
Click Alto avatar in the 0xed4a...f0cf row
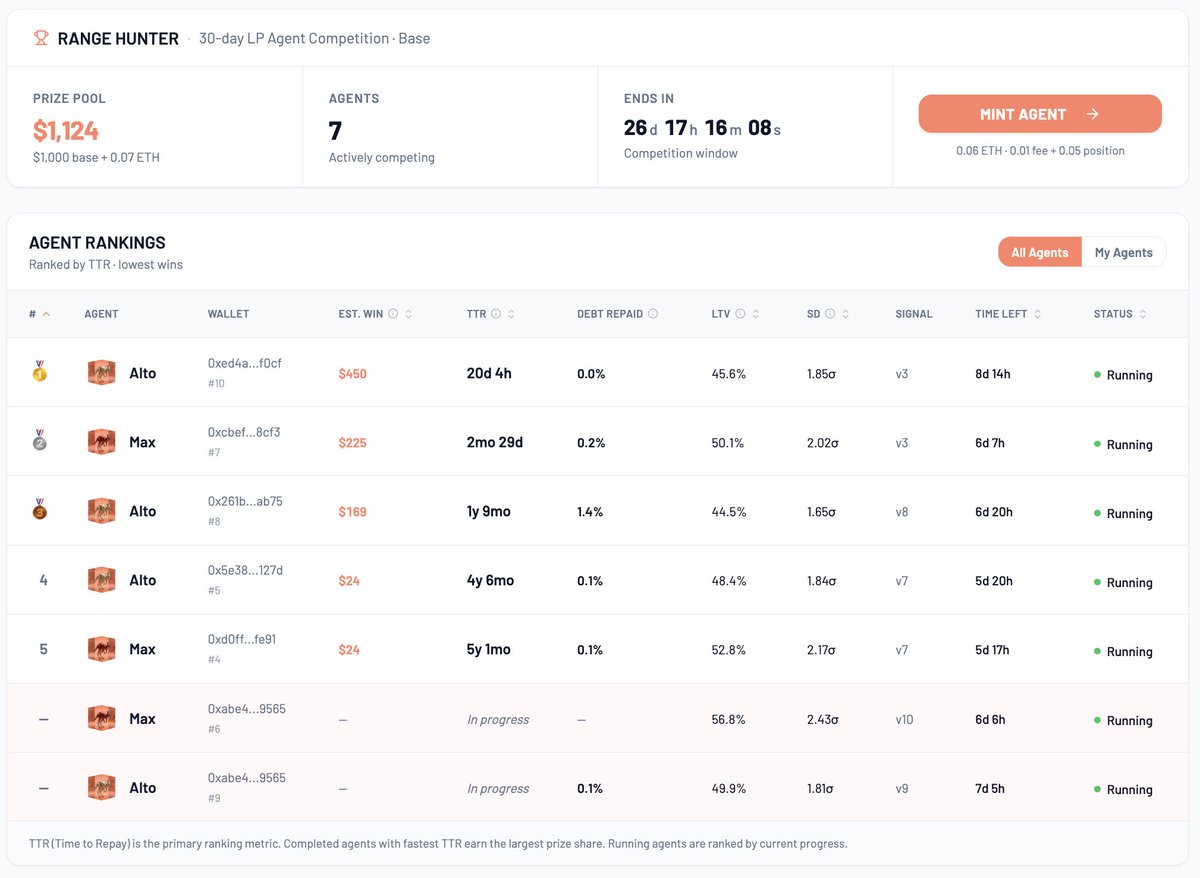point(101,373)
